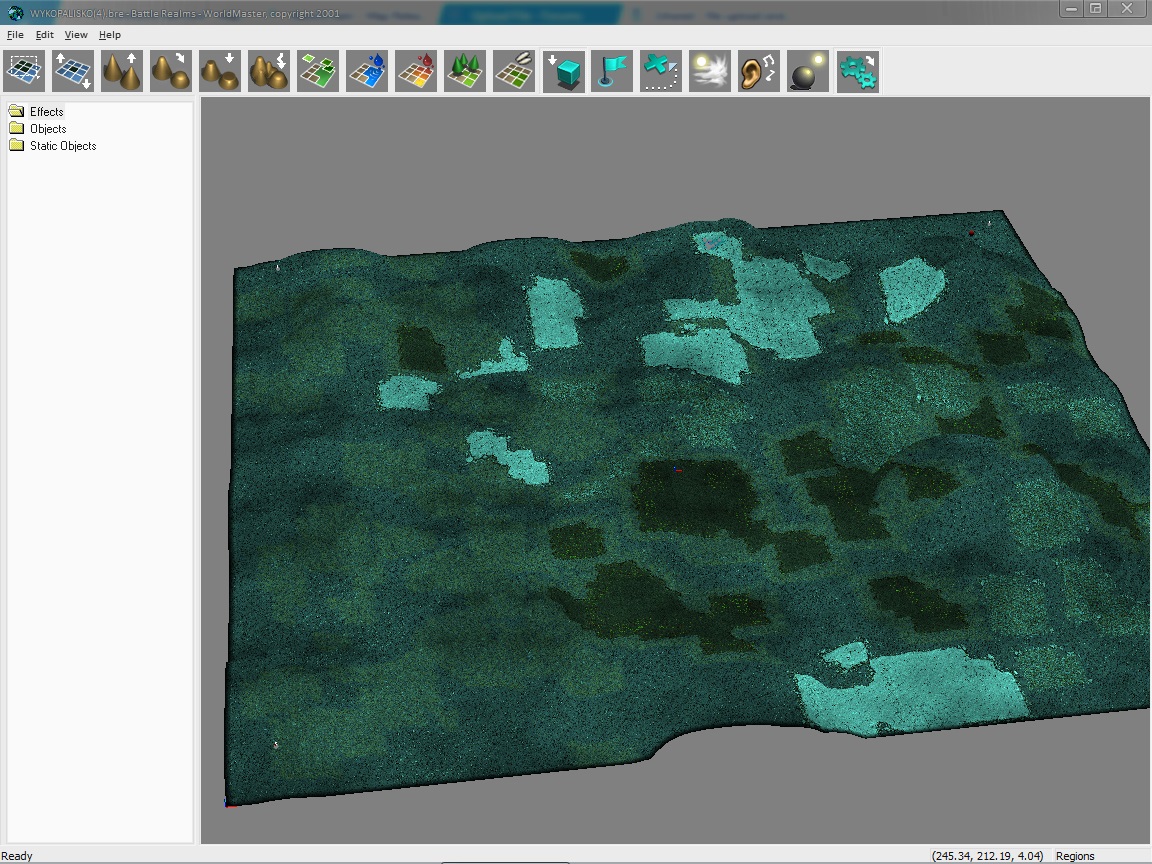The image size is (1152, 864).
Task: Select the Effects folder in tree
Action: tap(46, 112)
